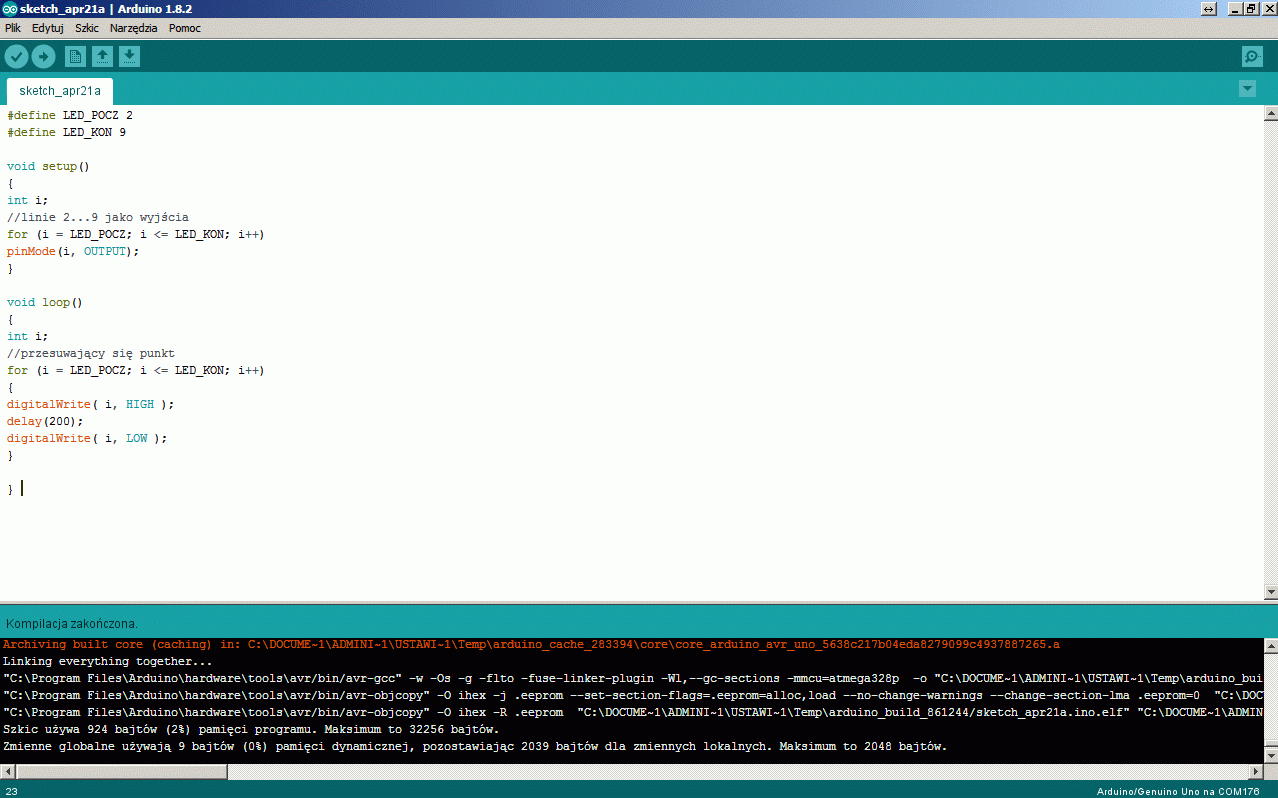Open the Edytuj menu

47,28
